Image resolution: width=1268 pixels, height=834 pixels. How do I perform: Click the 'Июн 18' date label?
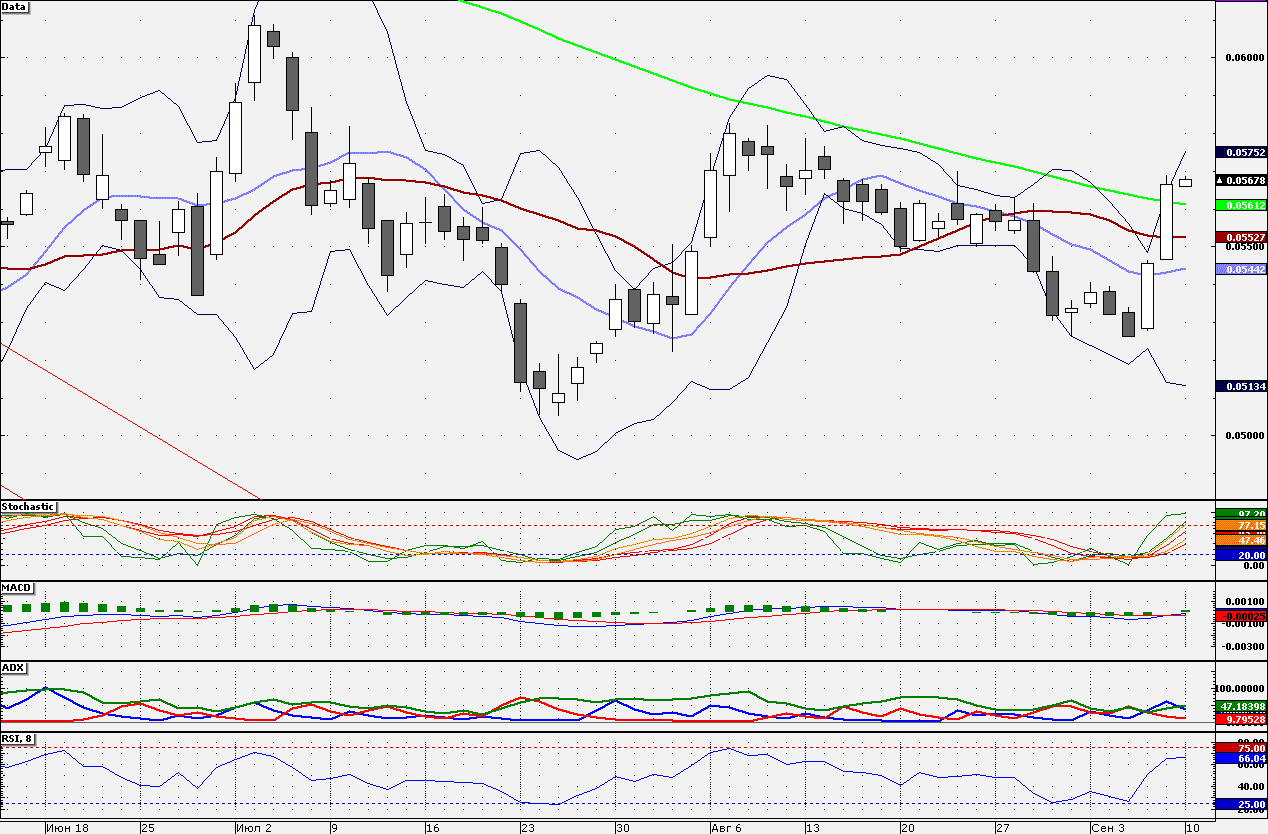tap(68, 827)
